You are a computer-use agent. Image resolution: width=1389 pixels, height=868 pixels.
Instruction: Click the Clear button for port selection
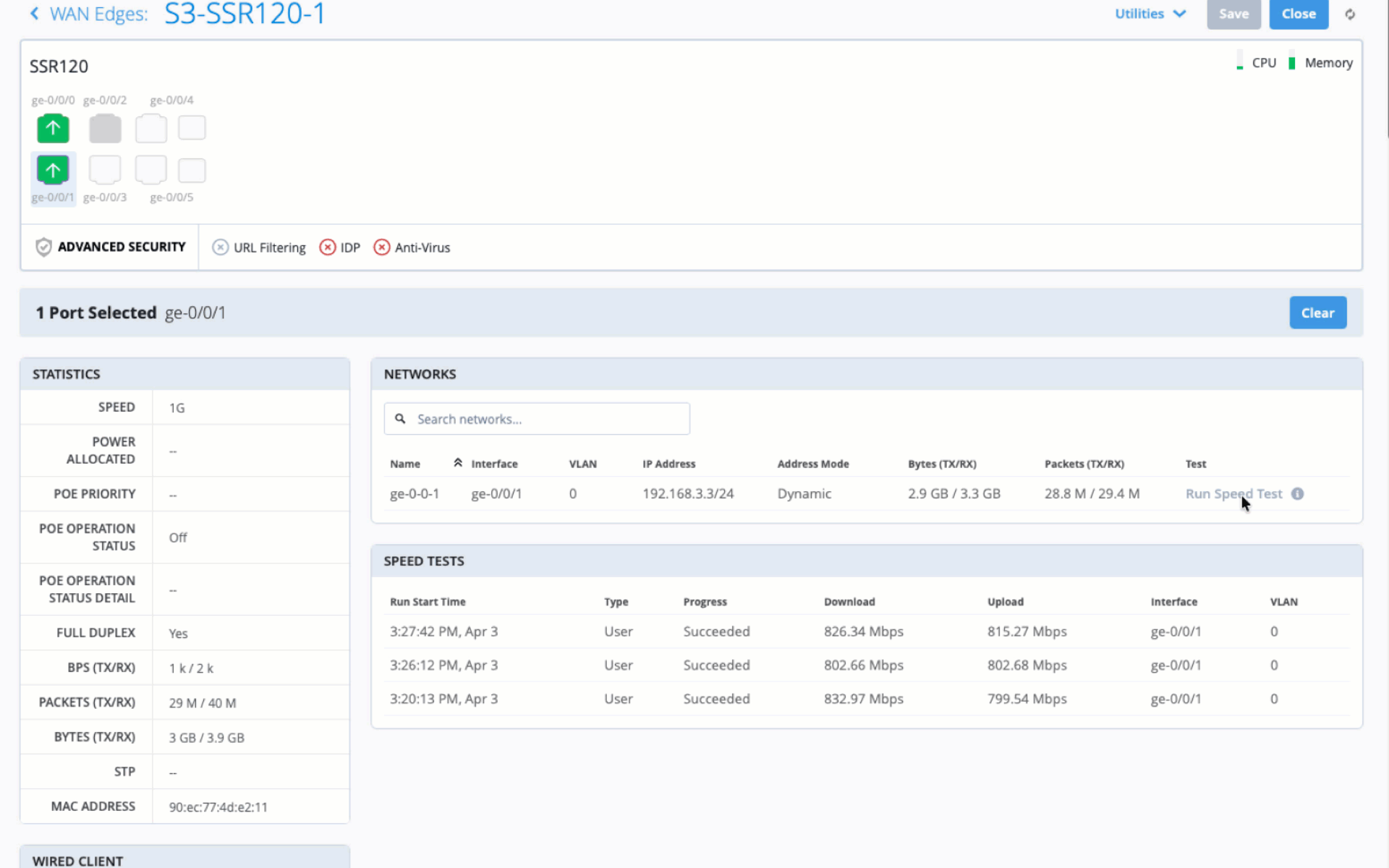[1317, 312]
